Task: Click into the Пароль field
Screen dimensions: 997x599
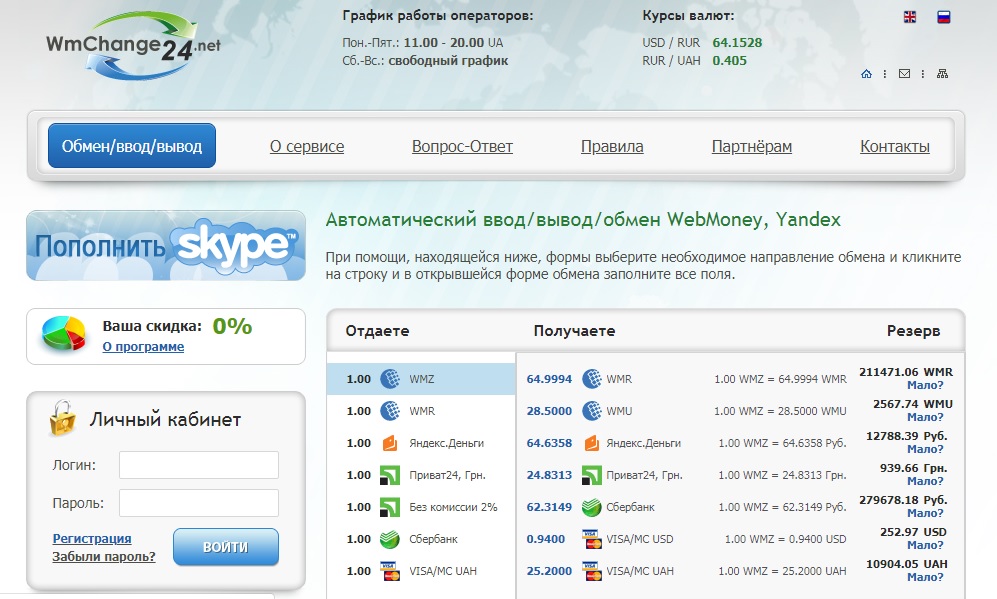Action: (x=198, y=503)
